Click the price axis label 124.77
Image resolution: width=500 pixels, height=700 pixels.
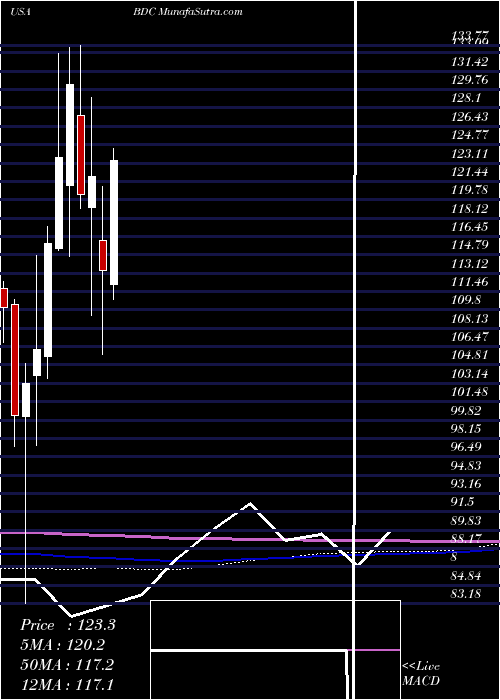(x=469, y=135)
